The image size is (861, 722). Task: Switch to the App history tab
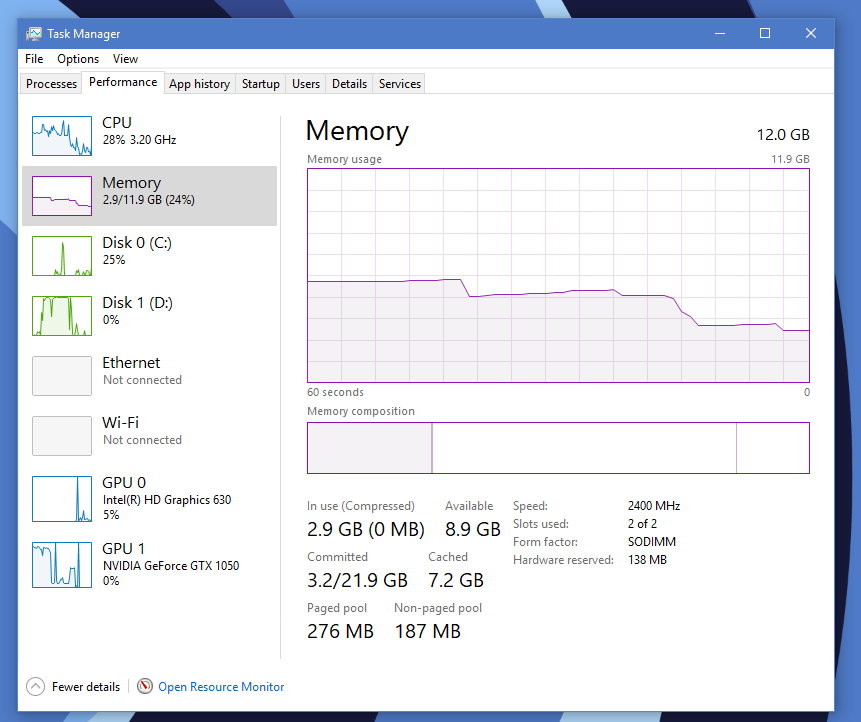coord(199,84)
